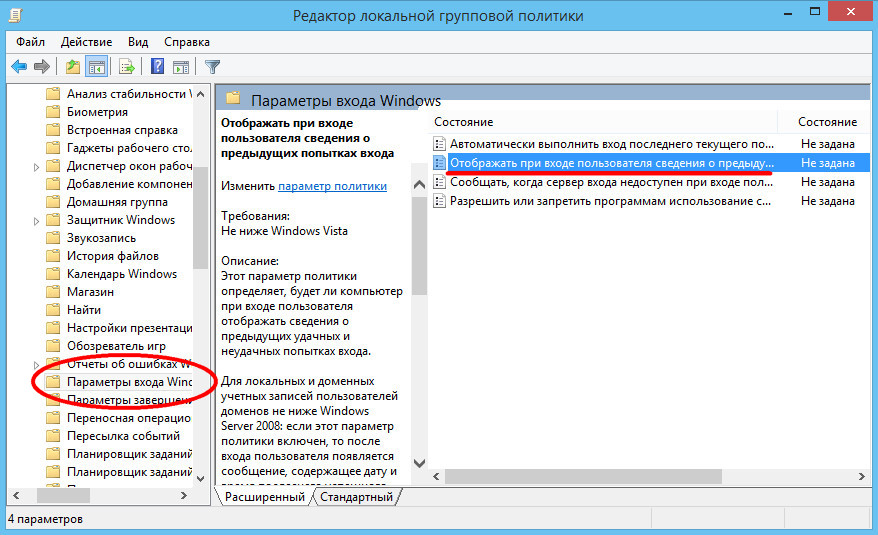
Task: Expand the Диспетчер окон рабочего tree node
Action: point(36,167)
